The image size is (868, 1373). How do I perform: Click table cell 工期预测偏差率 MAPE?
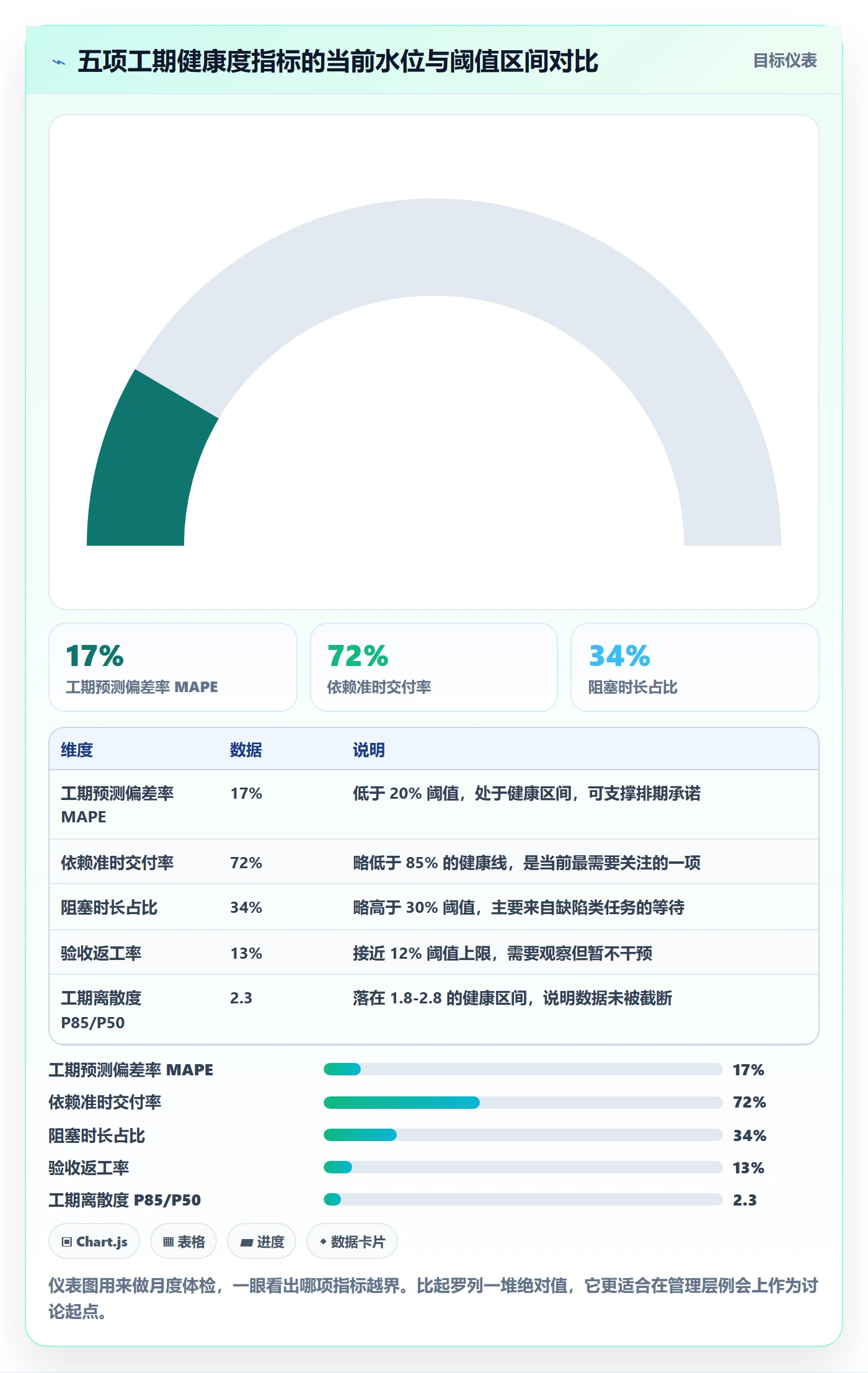click(117, 804)
